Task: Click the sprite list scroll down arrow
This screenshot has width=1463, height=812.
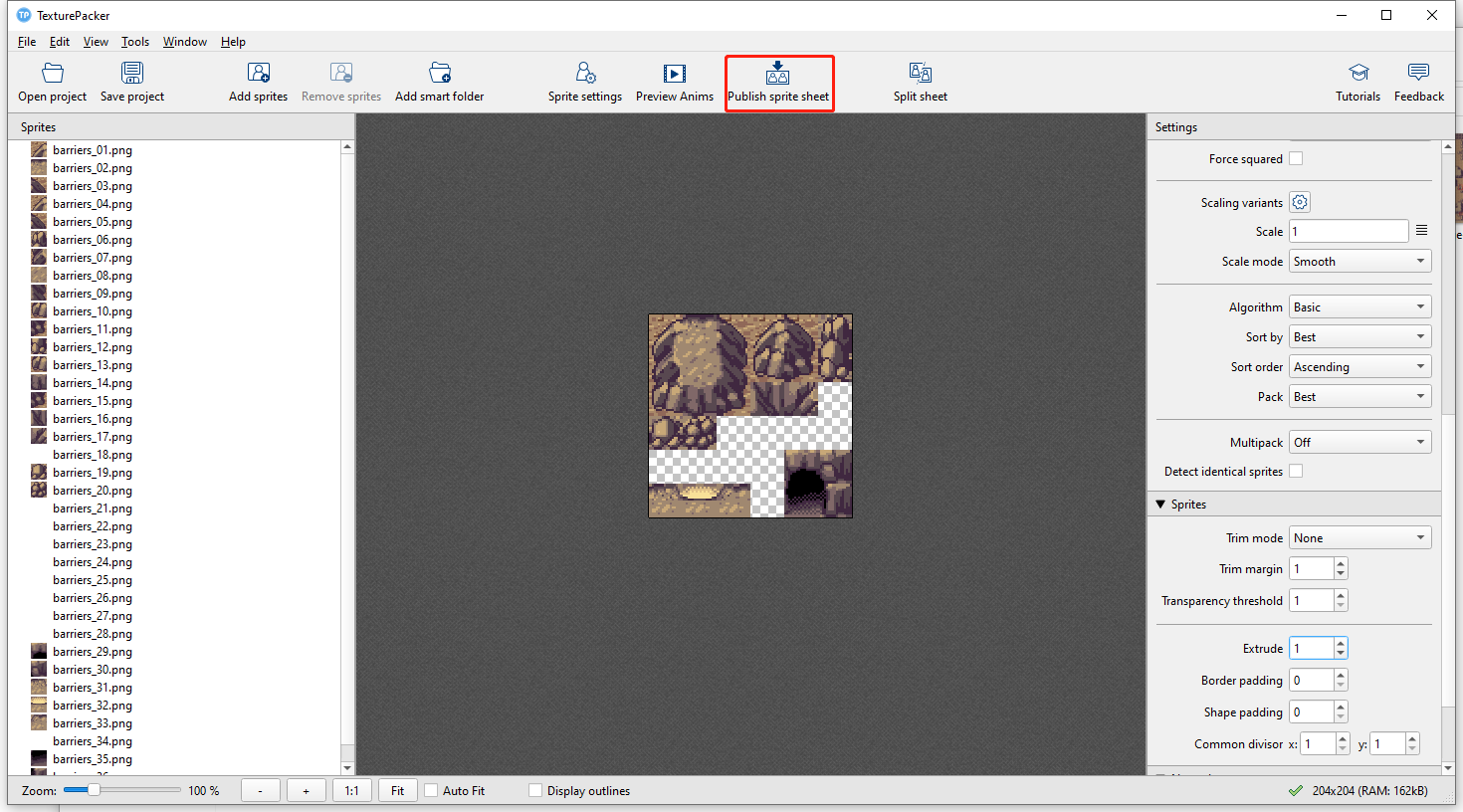Action: tap(347, 768)
